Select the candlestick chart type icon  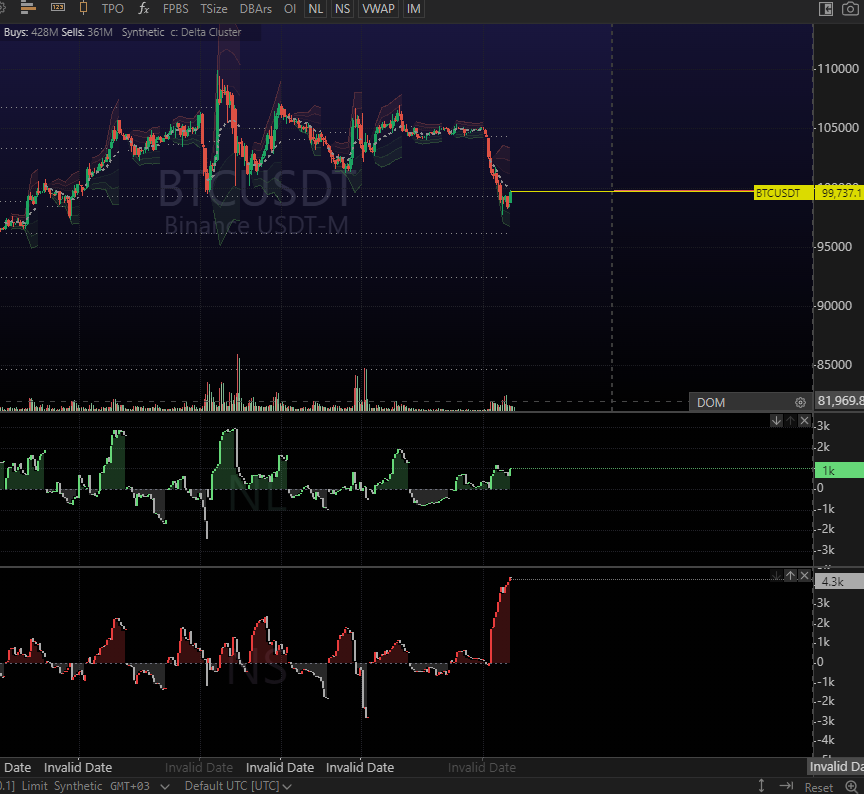click(83, 8)
